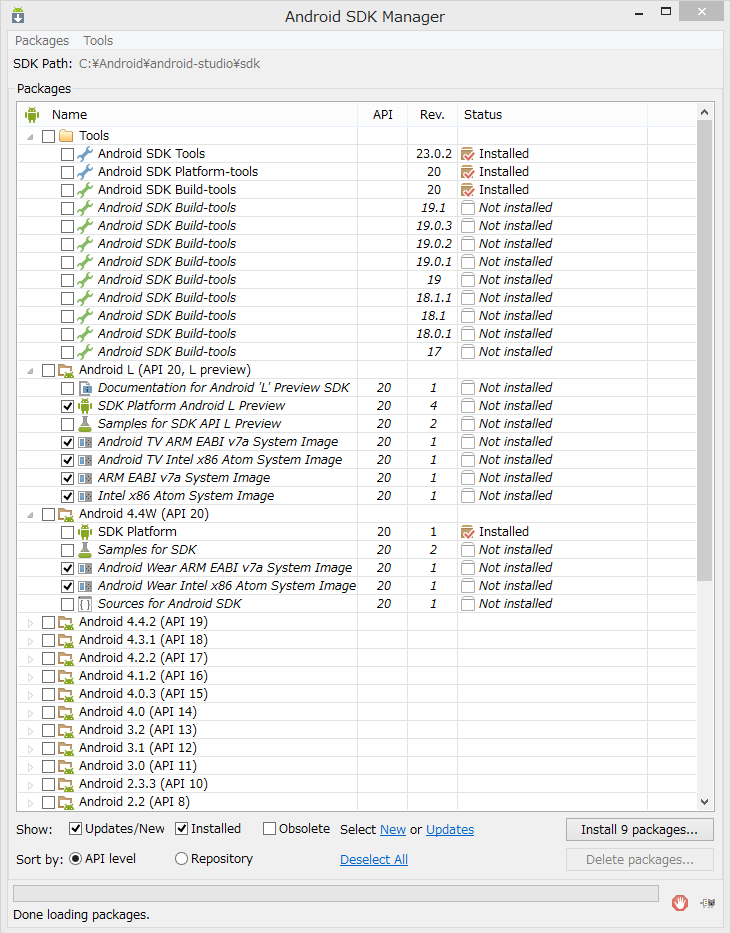Click the scrollbar down arrow
The width and height of the screenshot is (731, 933).
pos(704,801)
